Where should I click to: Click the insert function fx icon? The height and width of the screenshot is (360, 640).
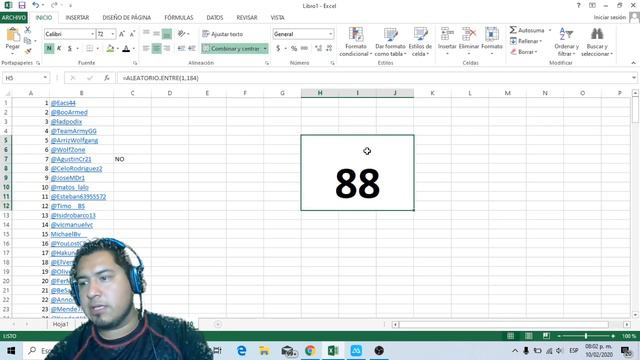(107, 78)
